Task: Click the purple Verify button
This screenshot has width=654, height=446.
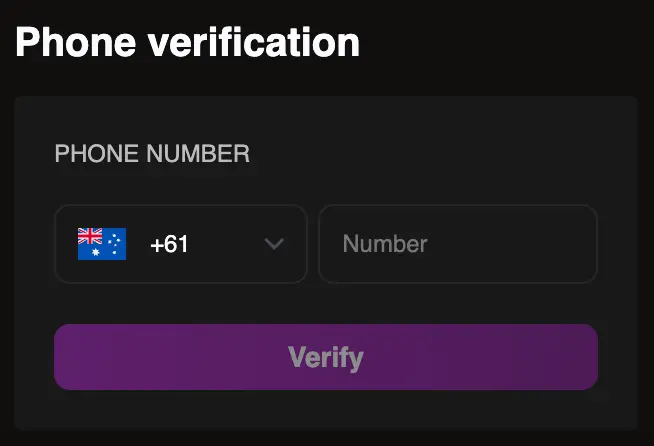Action: [326, 357]
